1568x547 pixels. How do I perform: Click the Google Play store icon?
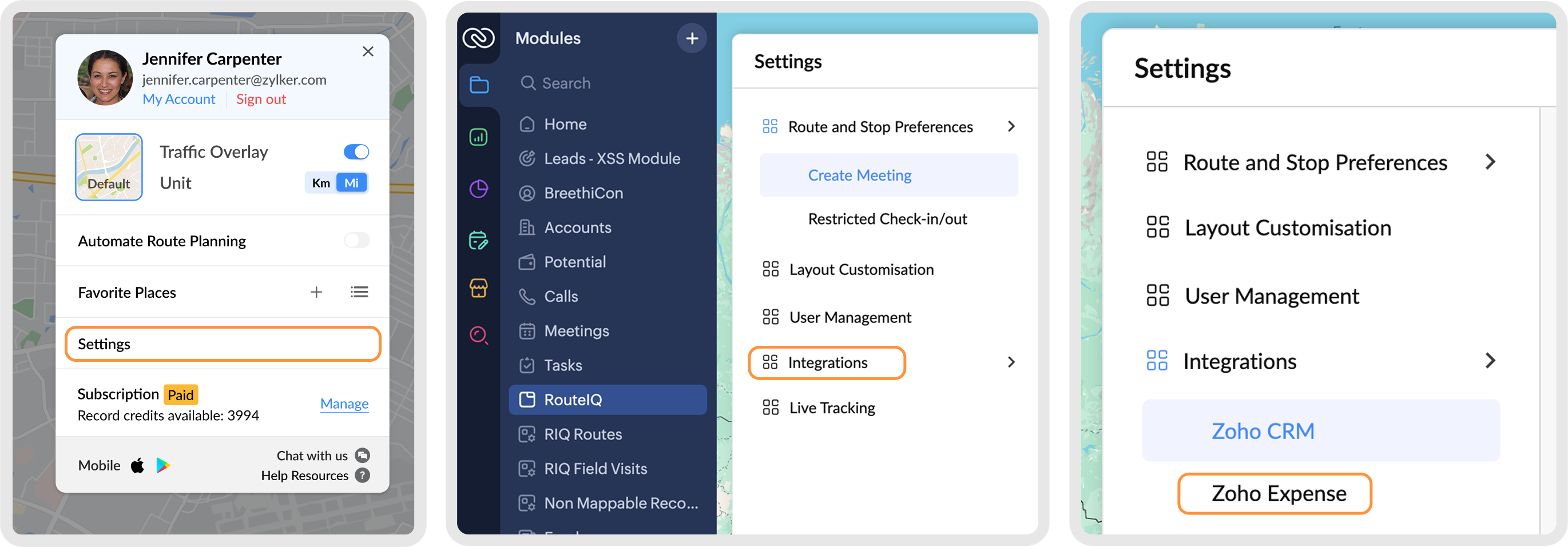[x=162, y=466]
